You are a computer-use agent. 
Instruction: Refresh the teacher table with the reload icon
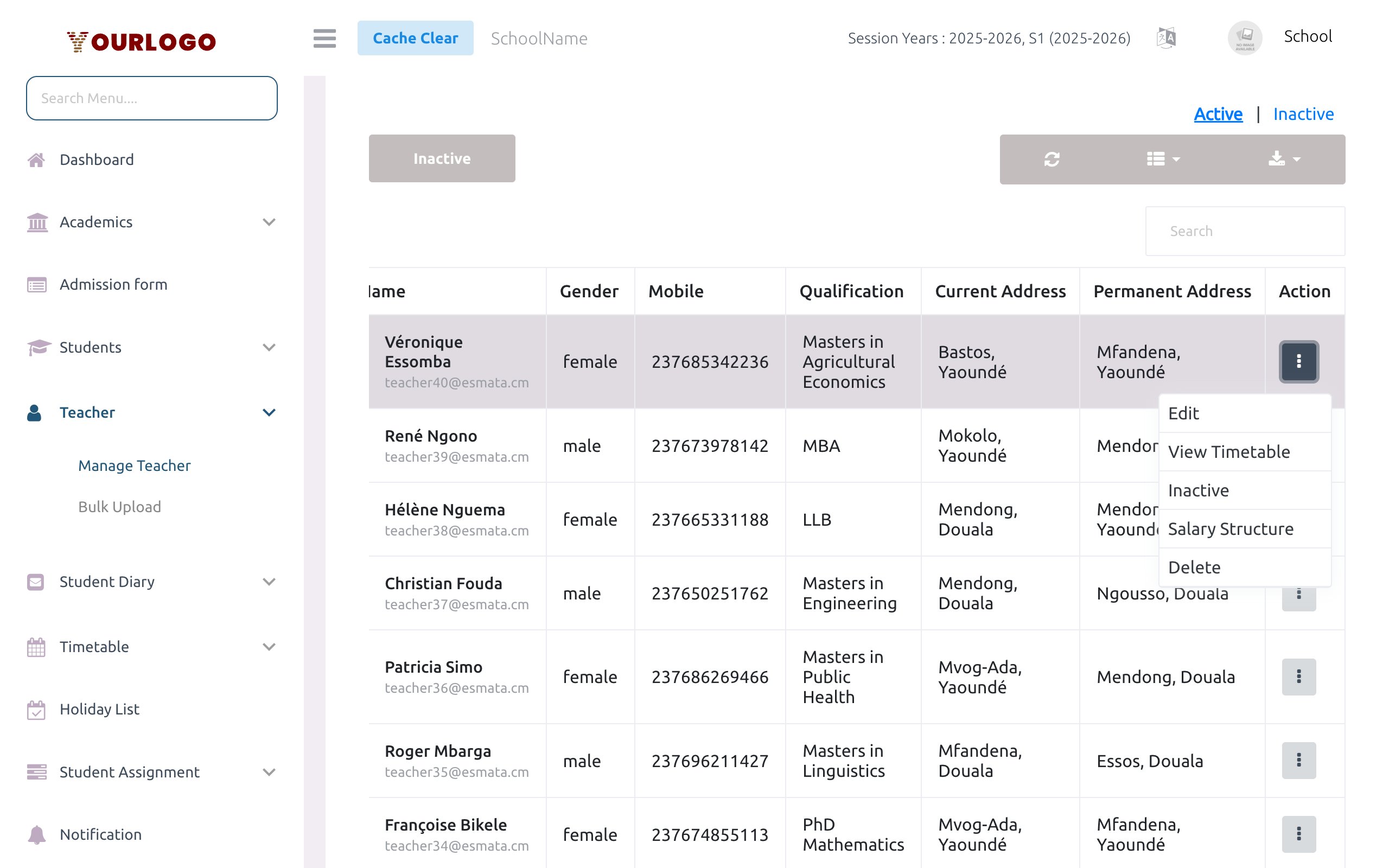coord(1052,159)
